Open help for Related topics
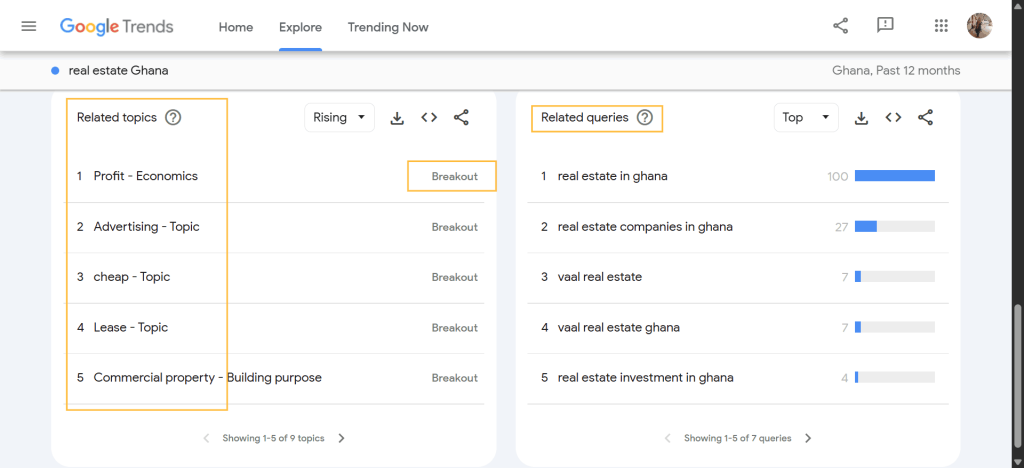Screen dimensions: 1024x468 click(173, 117)
